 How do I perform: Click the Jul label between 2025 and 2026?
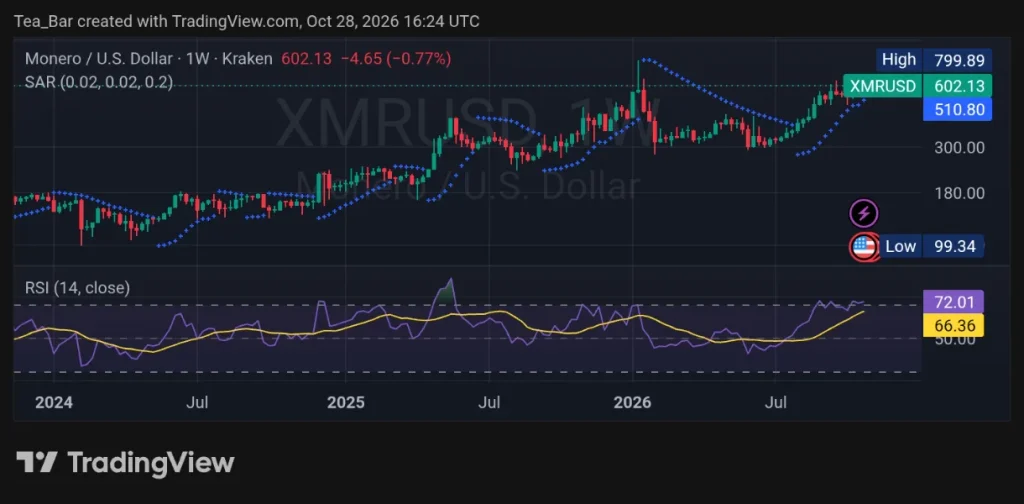point(488,402)
